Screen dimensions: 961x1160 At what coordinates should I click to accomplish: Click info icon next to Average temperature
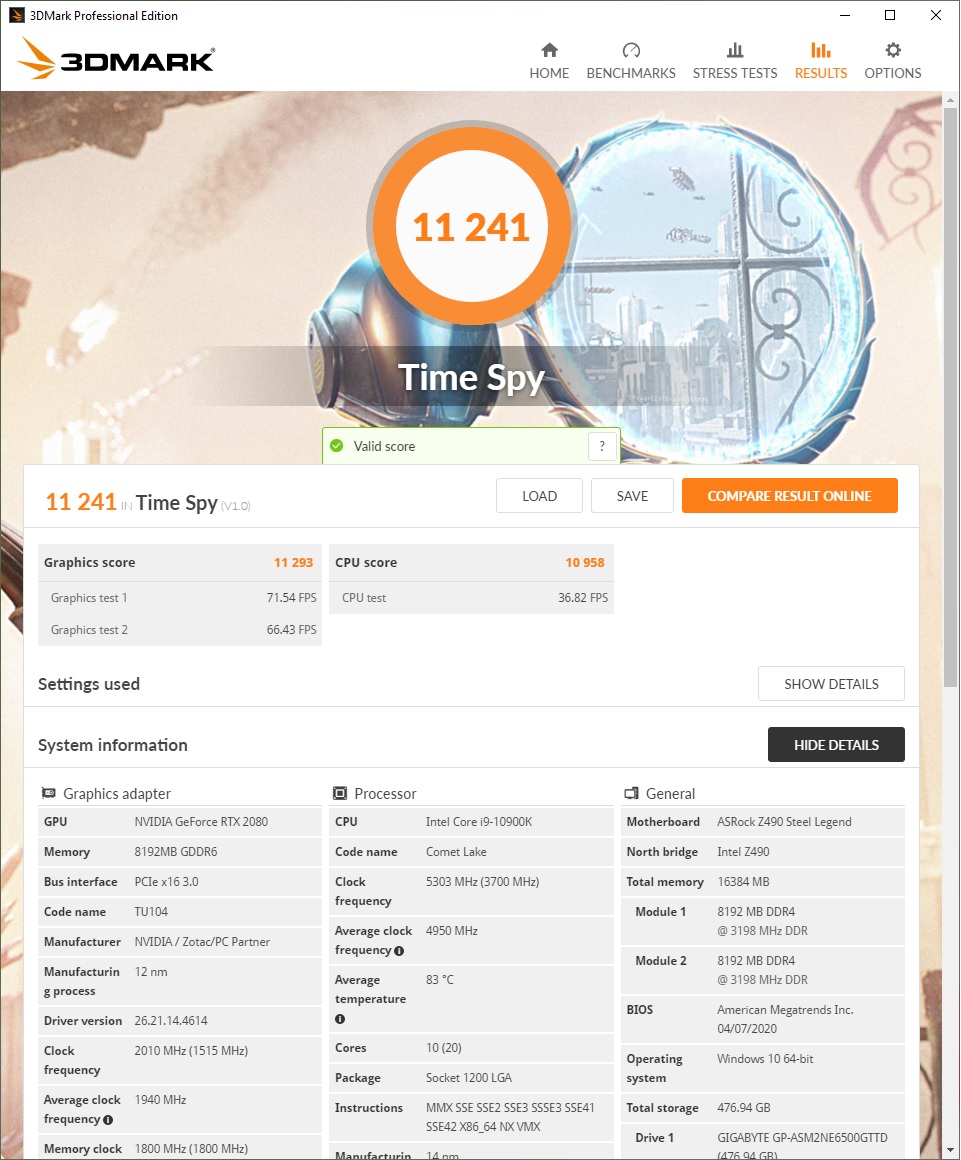point(340,1019)
